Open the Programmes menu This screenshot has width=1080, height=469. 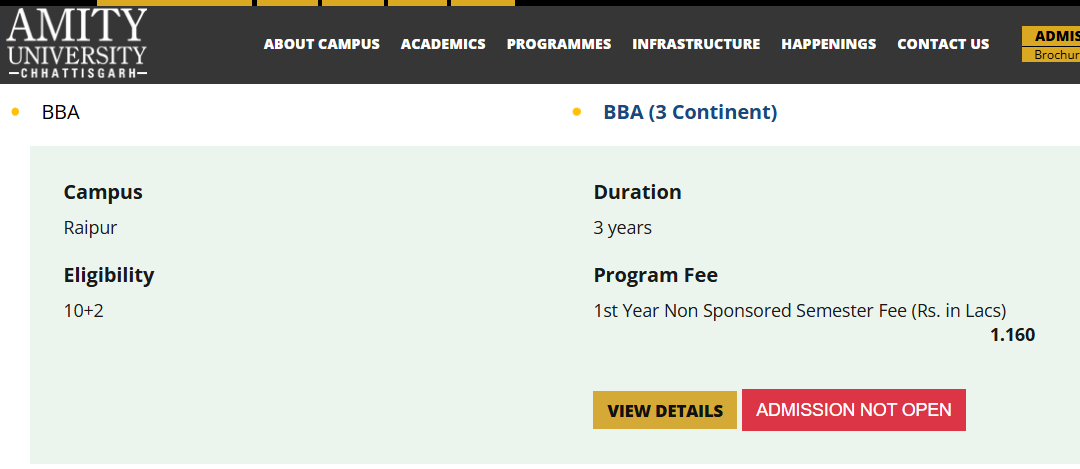click(x=559, y=44)
